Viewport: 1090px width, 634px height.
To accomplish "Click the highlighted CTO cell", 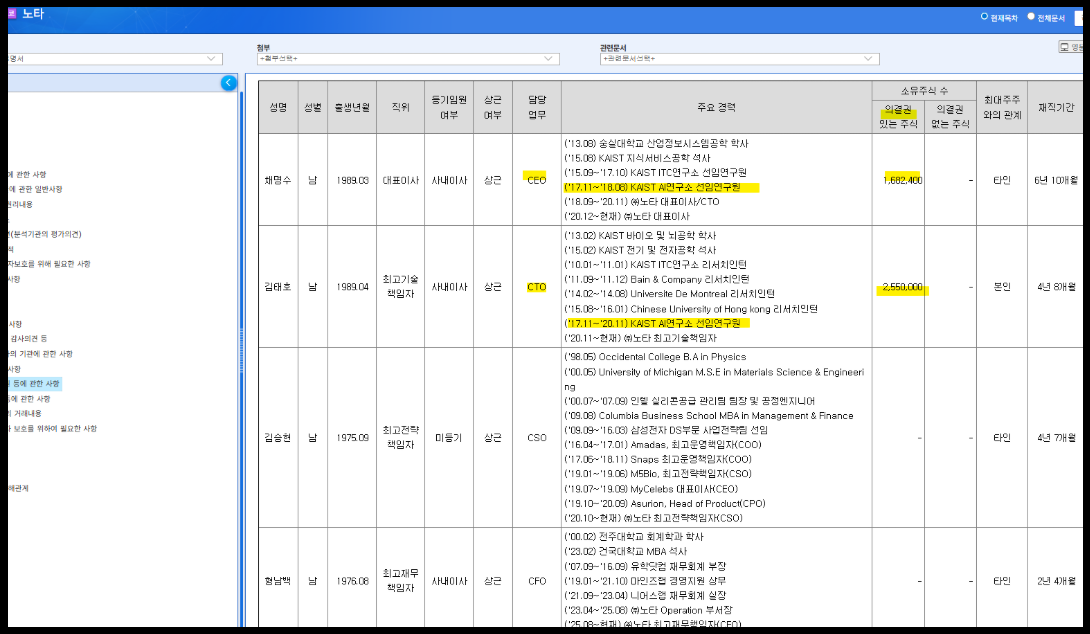I will 536,287.
